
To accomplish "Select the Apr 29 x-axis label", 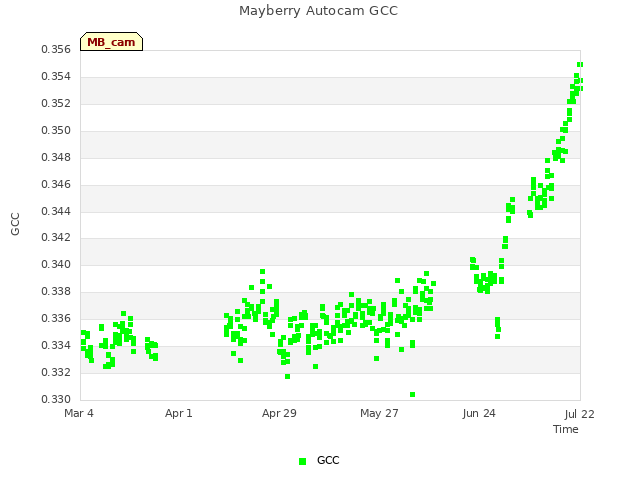I will click(279, 413).
